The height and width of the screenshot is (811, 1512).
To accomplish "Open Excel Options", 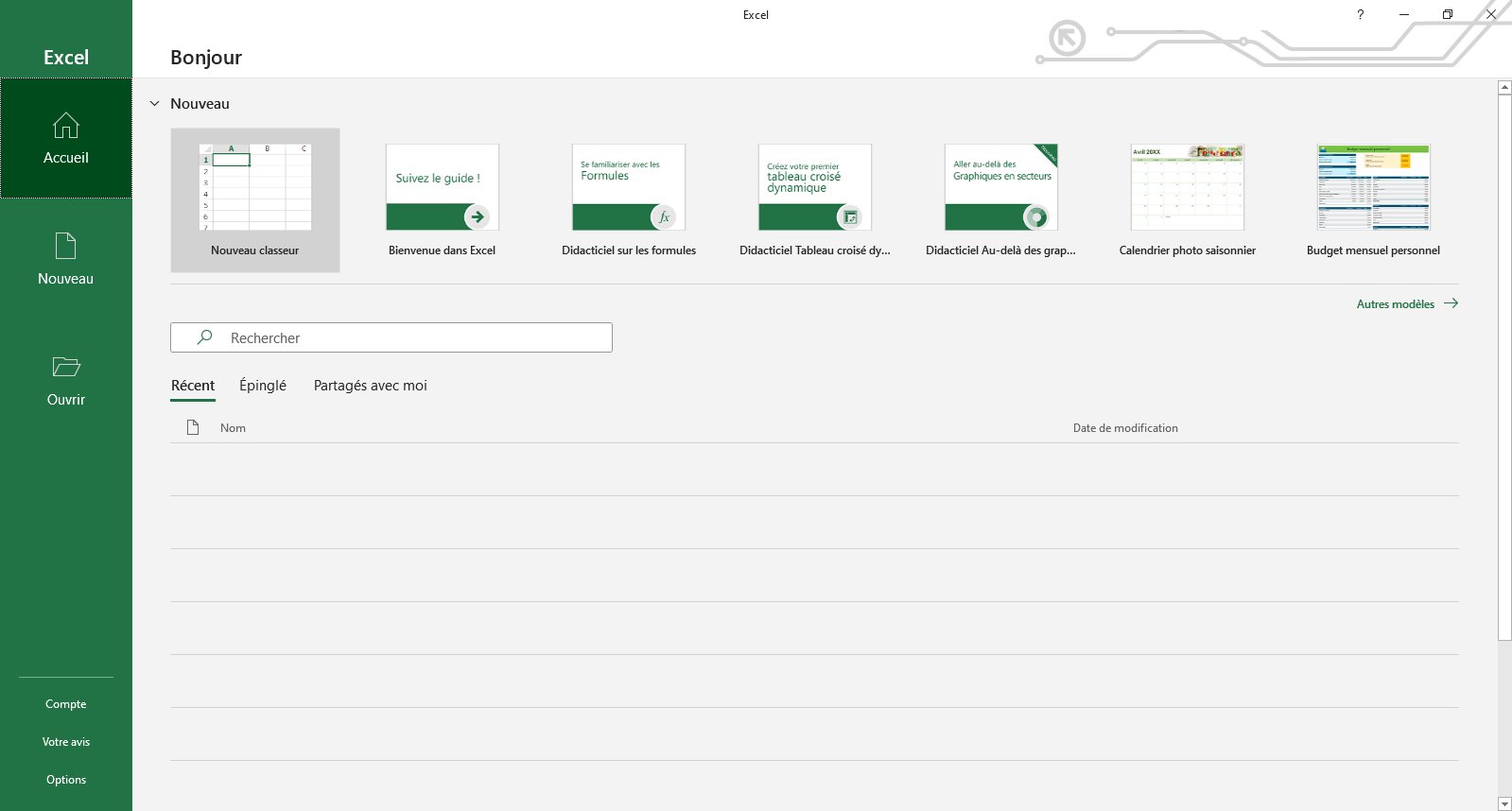I will pyautogui.click(x=66, y=780).
